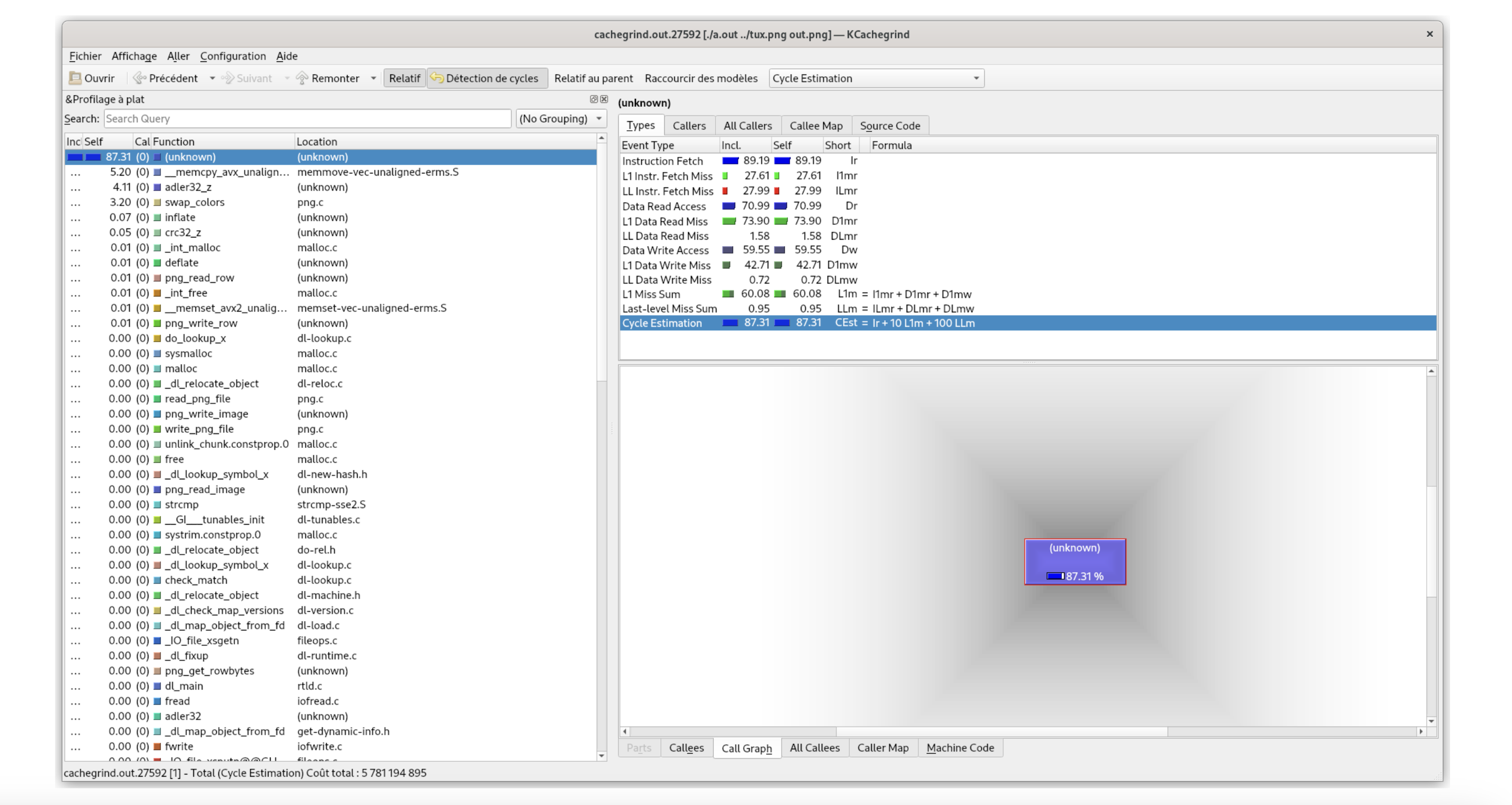Click color square next to swap_colors

157,202
